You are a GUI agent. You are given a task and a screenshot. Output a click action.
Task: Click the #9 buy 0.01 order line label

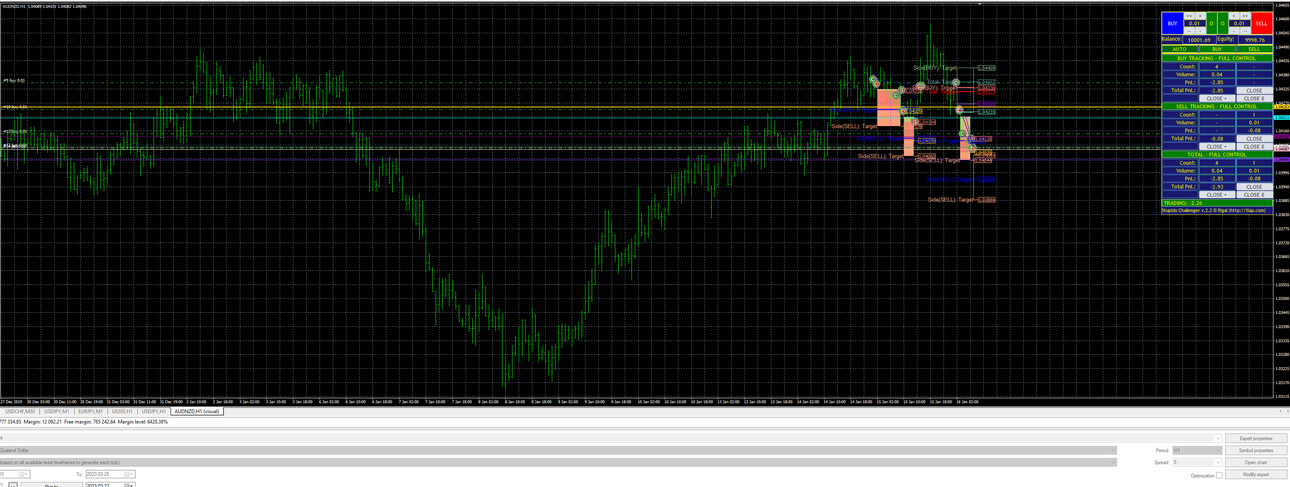14,81
